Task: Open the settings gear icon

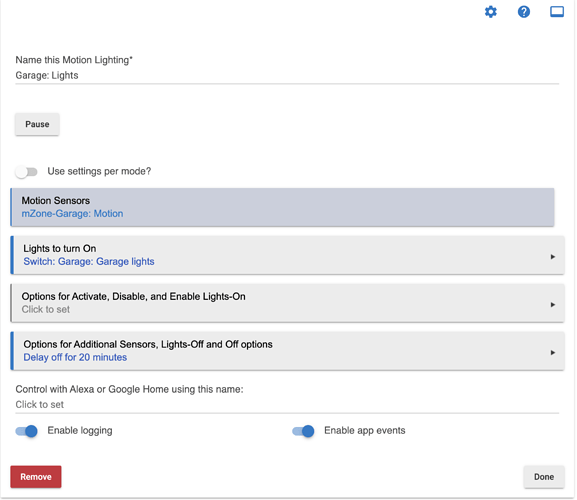Action: pyautogui.click(x=491, y=12)
